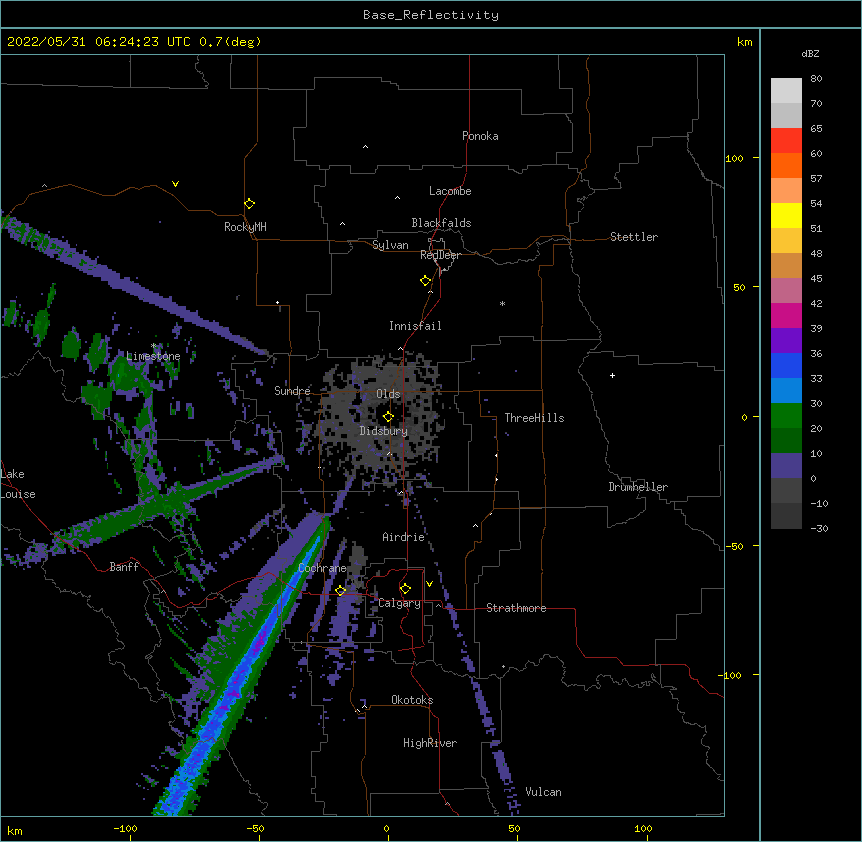Select the Lacombe city label
Image resolution: width=862 pixels, height=842 pixels.
(x=450, y=191)
